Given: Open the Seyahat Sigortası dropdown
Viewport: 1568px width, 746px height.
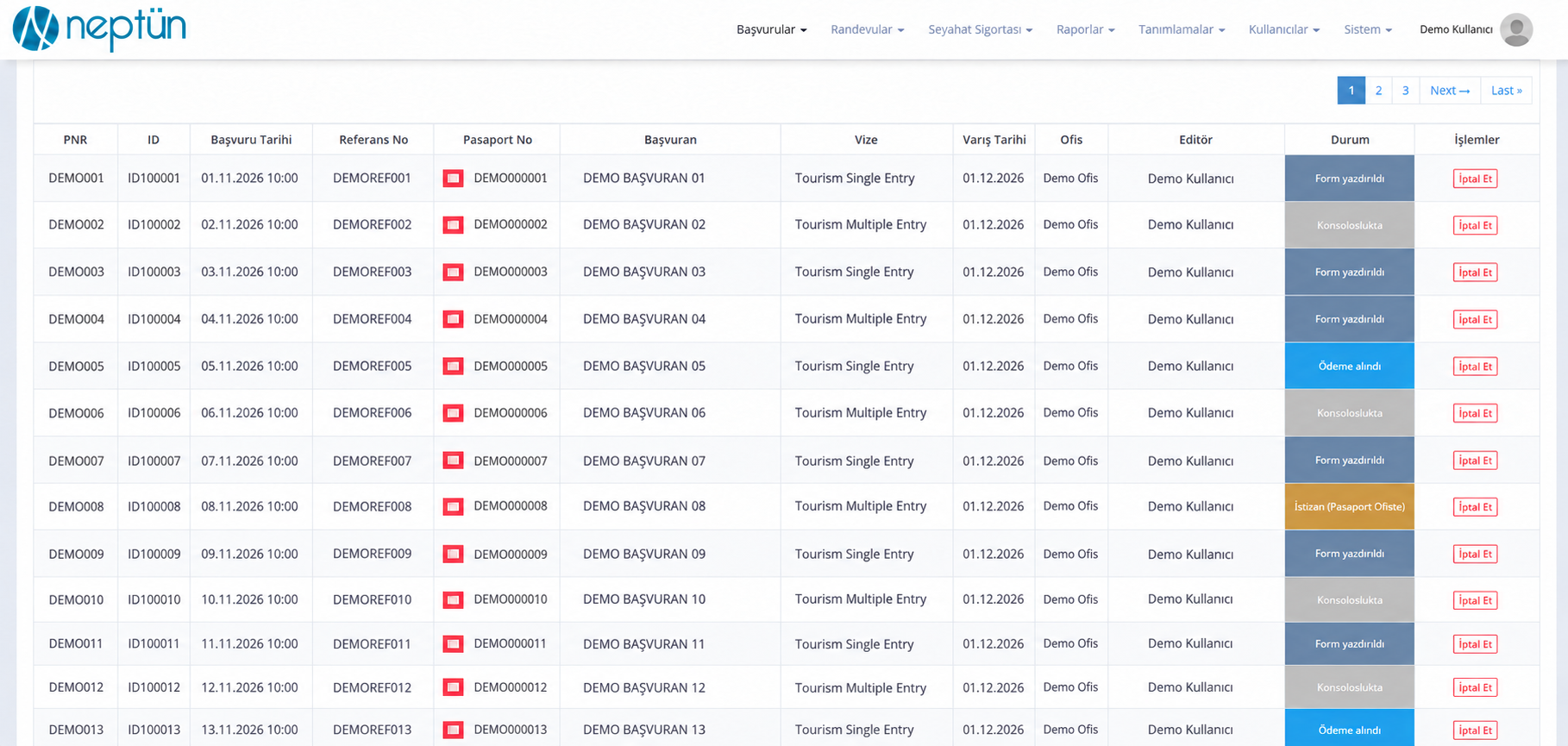Looking at the screenshot, I should (981, 29).
